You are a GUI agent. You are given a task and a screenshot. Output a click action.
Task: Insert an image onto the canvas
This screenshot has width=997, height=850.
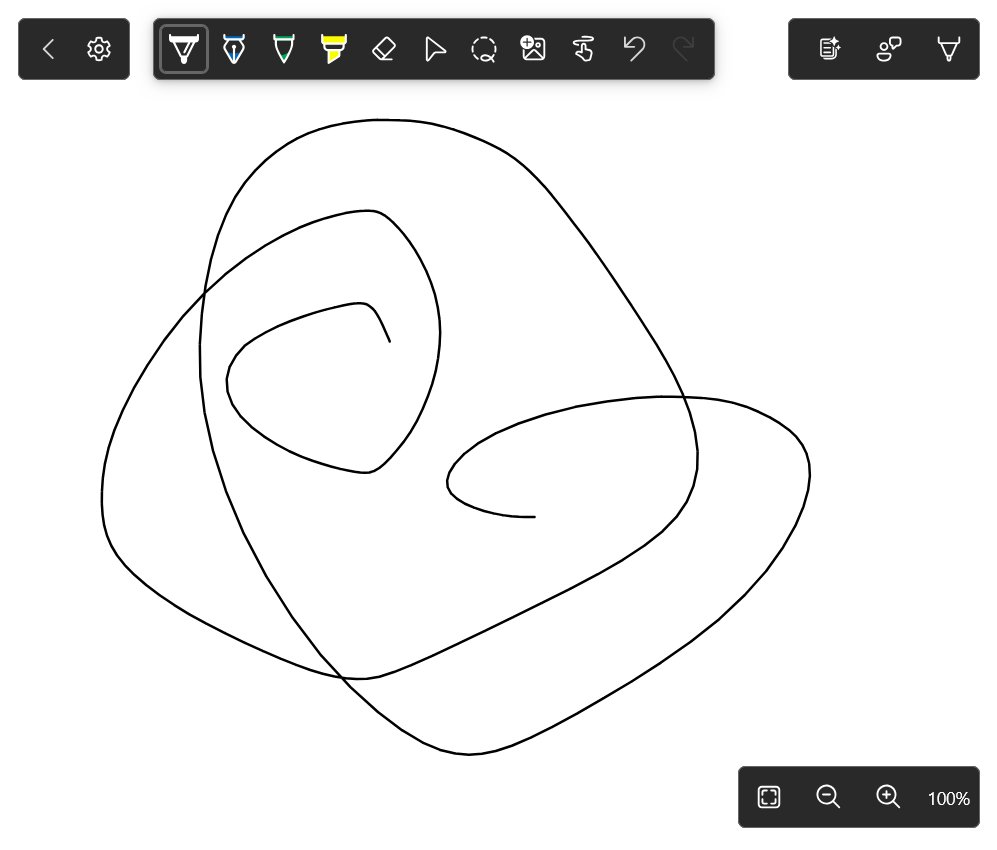[x=533, y=48]
